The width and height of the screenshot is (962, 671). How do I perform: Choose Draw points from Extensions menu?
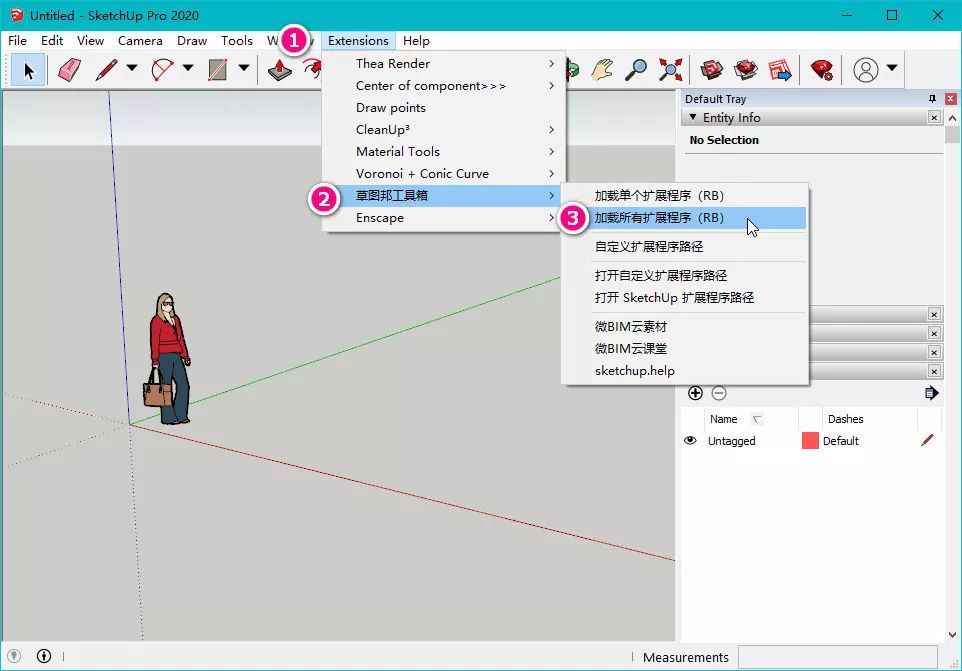[443, 107]
